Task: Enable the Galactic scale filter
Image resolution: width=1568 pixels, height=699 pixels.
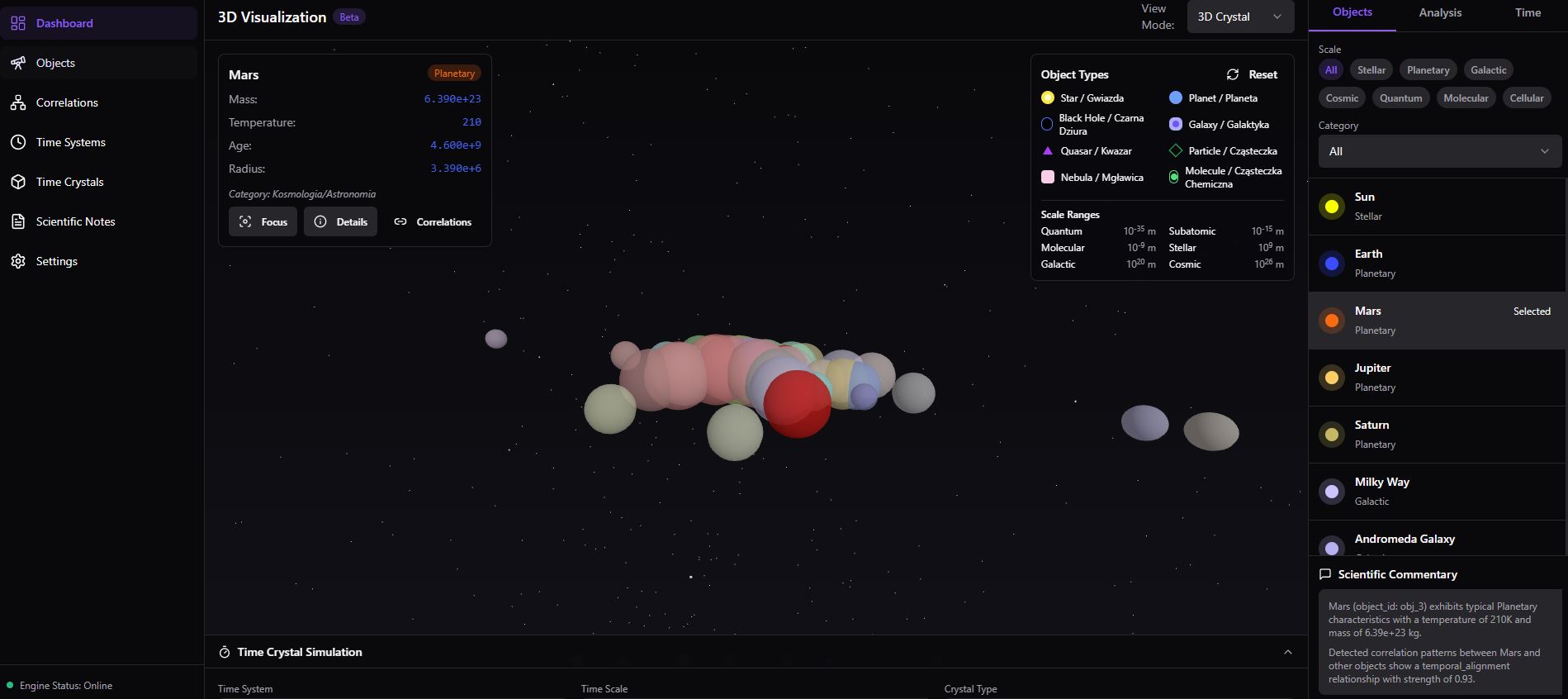Action: point(1488,70)
